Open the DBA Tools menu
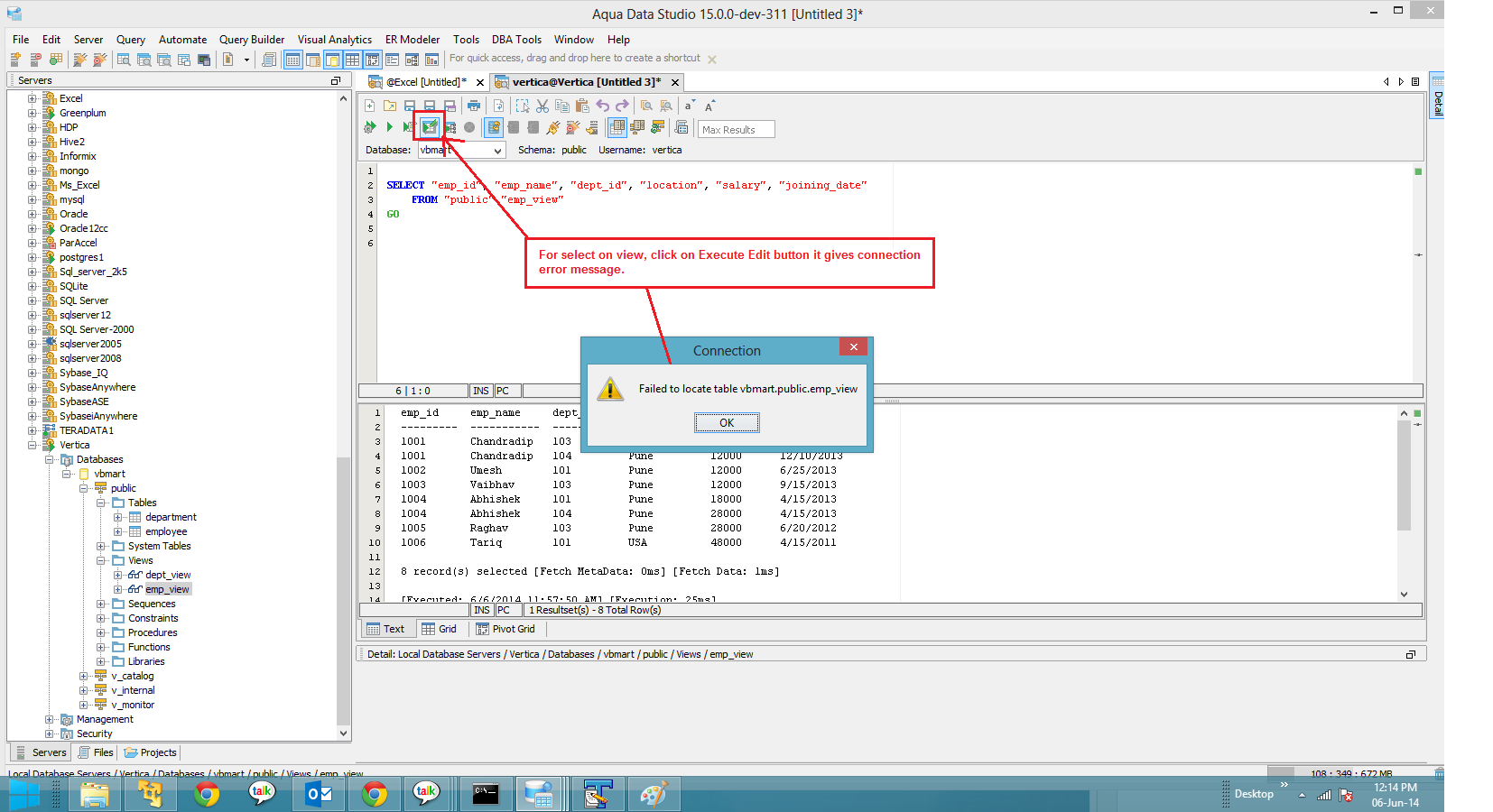Viewport: 1493px width, 812px height. point(516,40)
